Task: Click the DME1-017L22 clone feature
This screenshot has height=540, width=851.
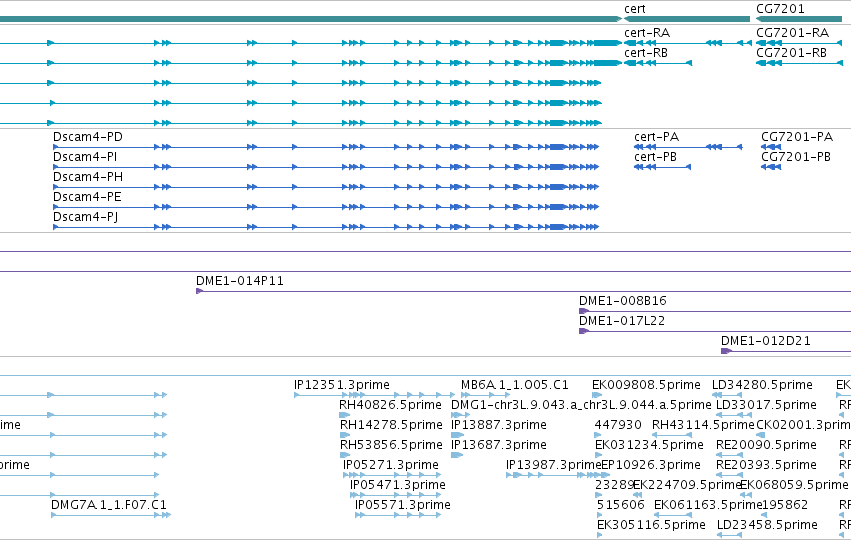Action: 715,332
